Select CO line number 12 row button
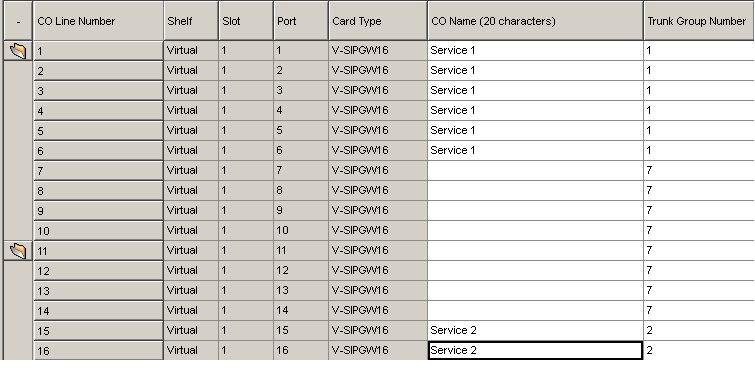The height and width of the screenshot is (369, 755). [98, 270]
